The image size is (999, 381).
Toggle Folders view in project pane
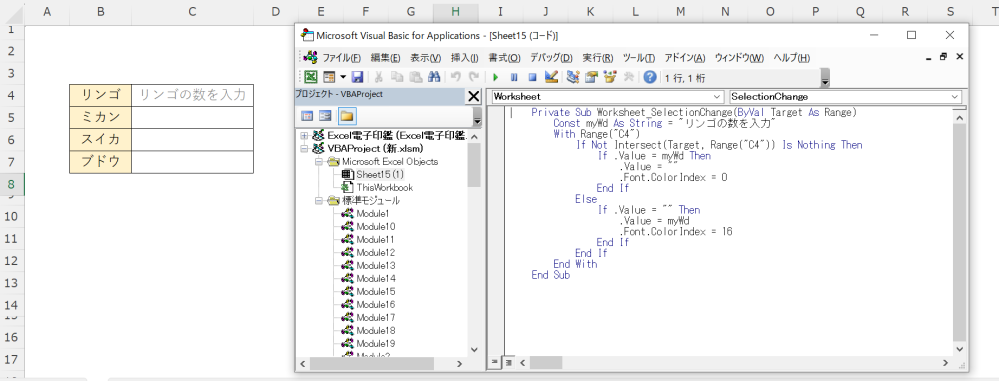347,116
